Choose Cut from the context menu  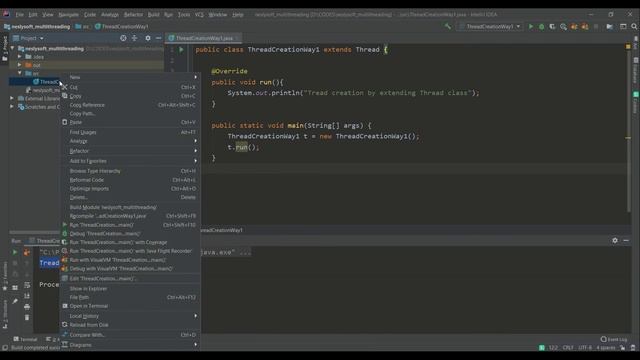point(130,87)
